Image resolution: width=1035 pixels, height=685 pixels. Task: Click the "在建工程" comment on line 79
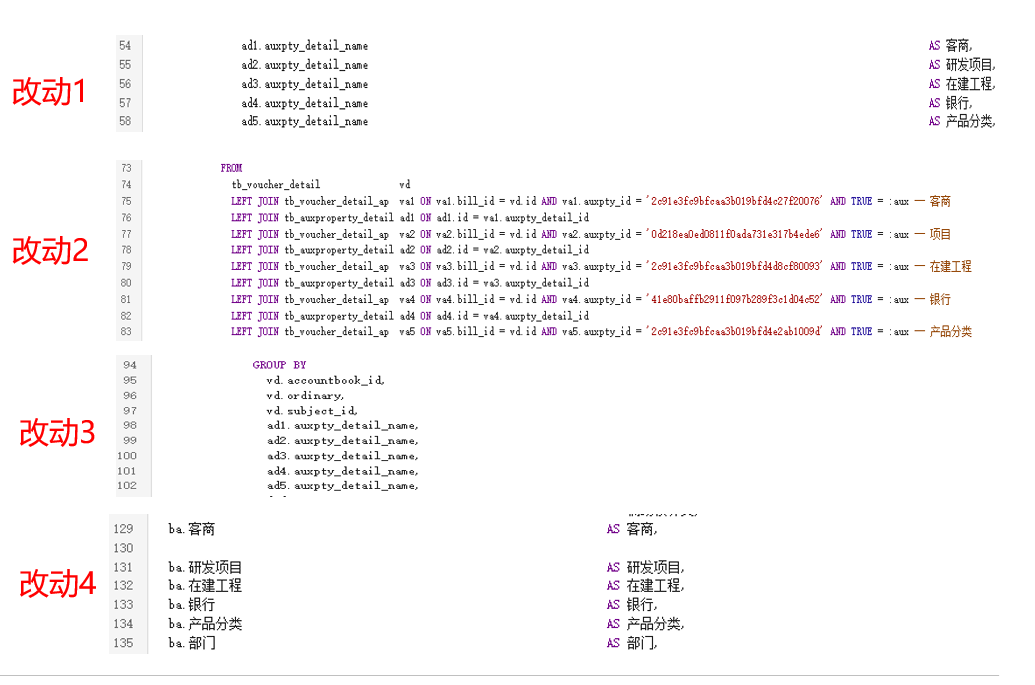pos(951,267)
